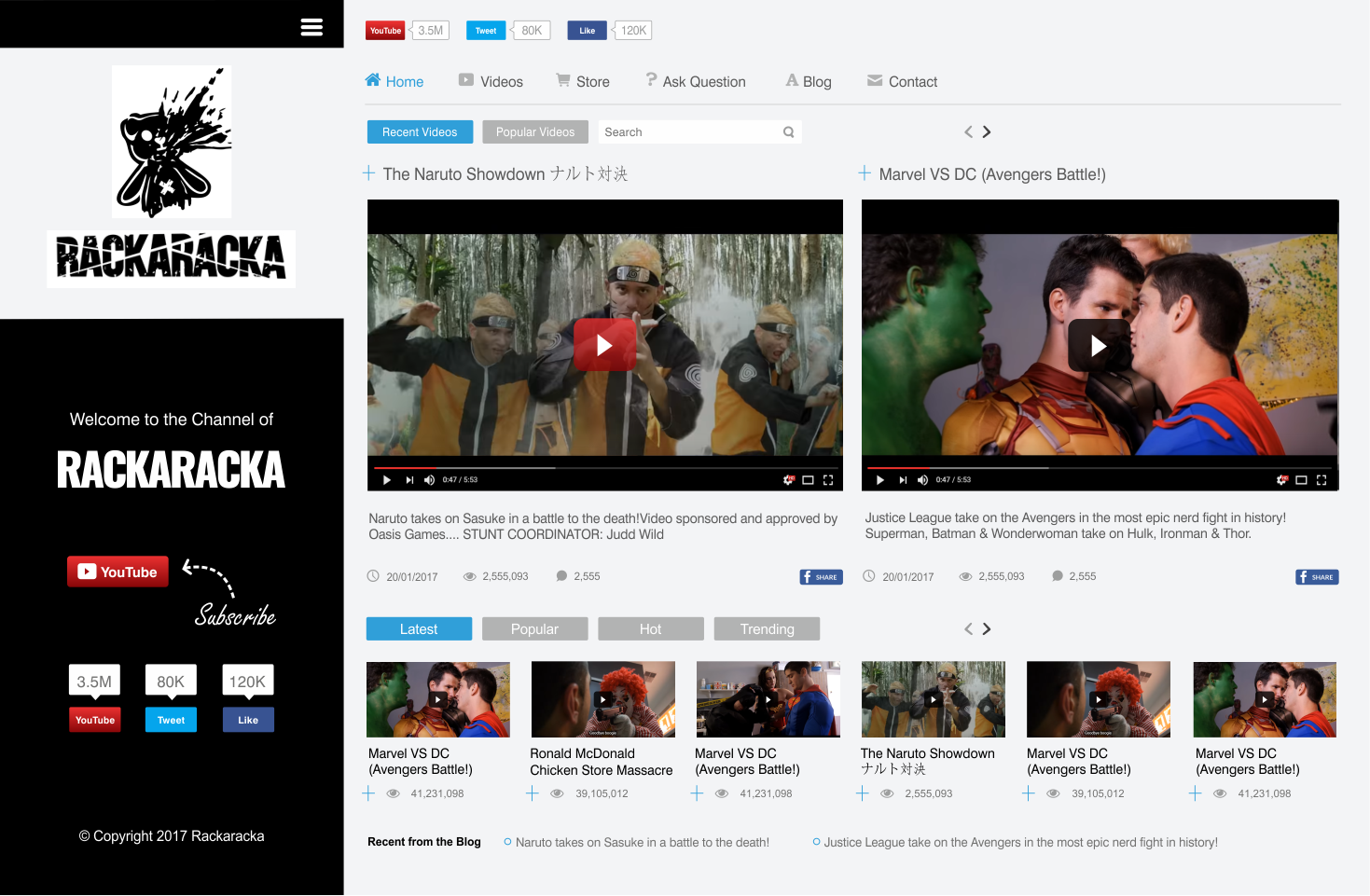This screenshot has width=1370, height=896.
Task: Open the Ask Question menu item
Action: coord(696,81)
